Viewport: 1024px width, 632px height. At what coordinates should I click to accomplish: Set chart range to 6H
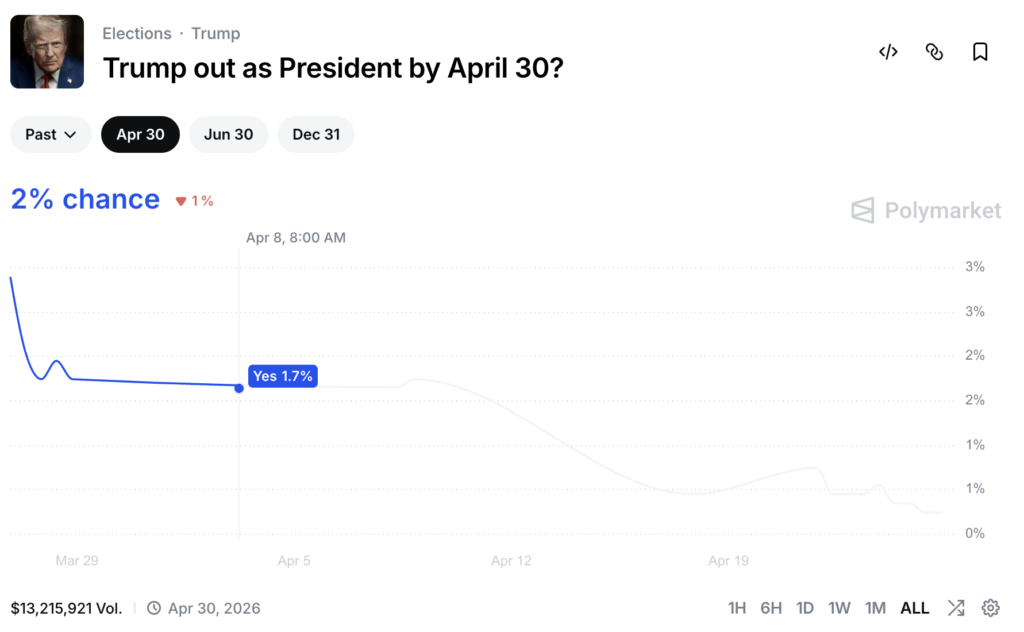click(771, 608)
